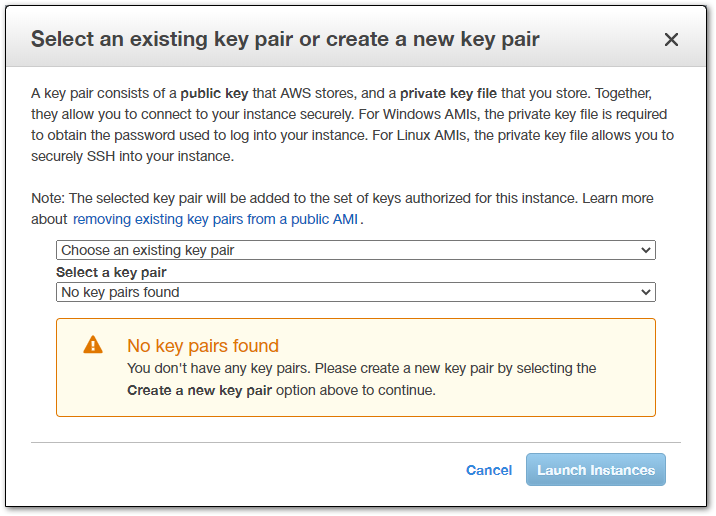716x516 pixels.
Task: Open removing existing key pairs from public AMI link
Action: [215, 219]
